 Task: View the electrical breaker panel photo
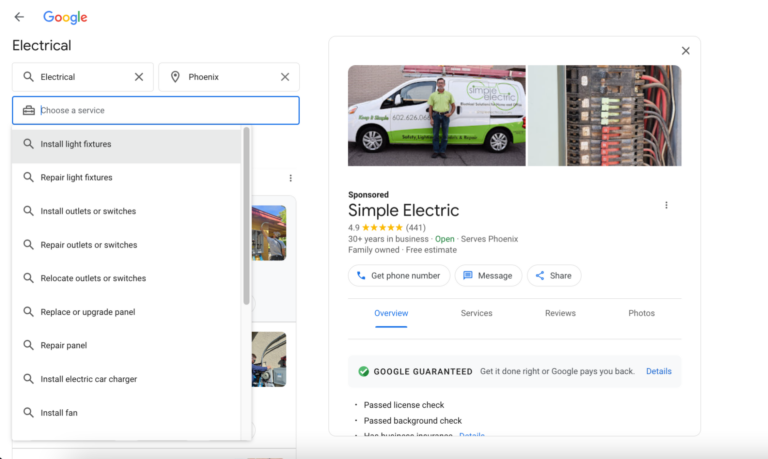pos(604,116)
